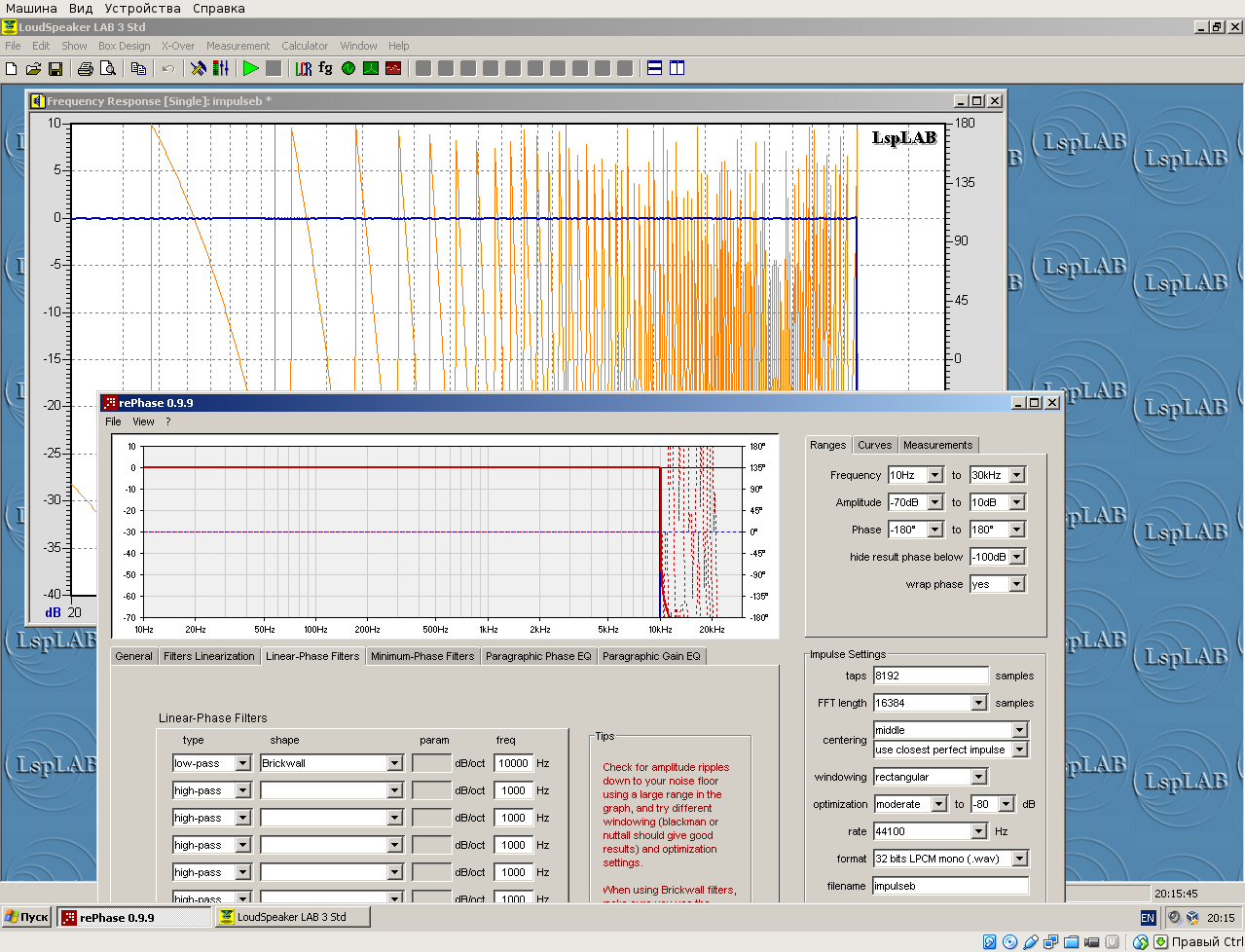Click the VirtualBox keyboard capture arrow icon

1161,942
